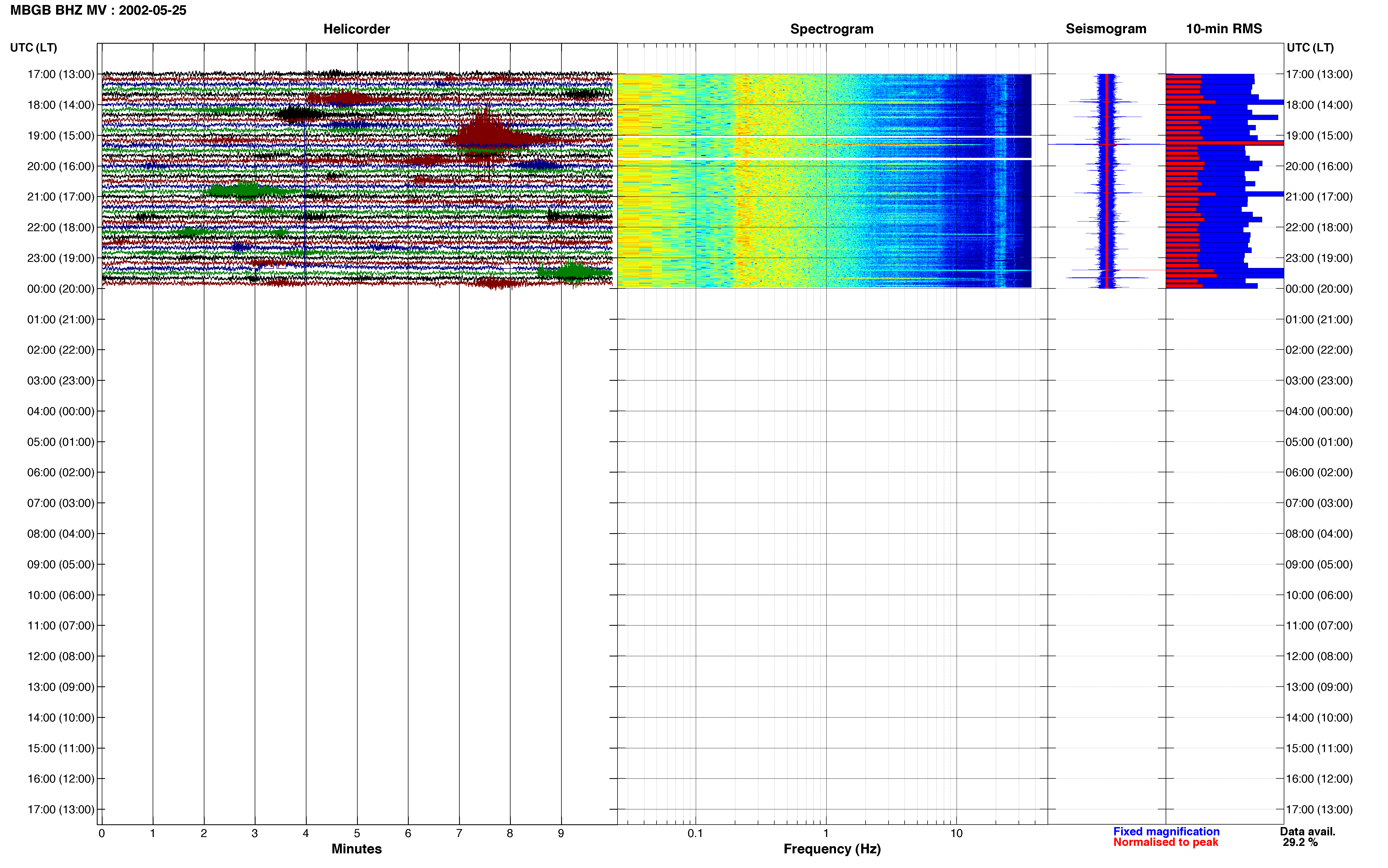This screenshot has width=1388, height=868.
Task: Click the right '06:00 (02:00)' time label
Action: (x=1319, y=473)
